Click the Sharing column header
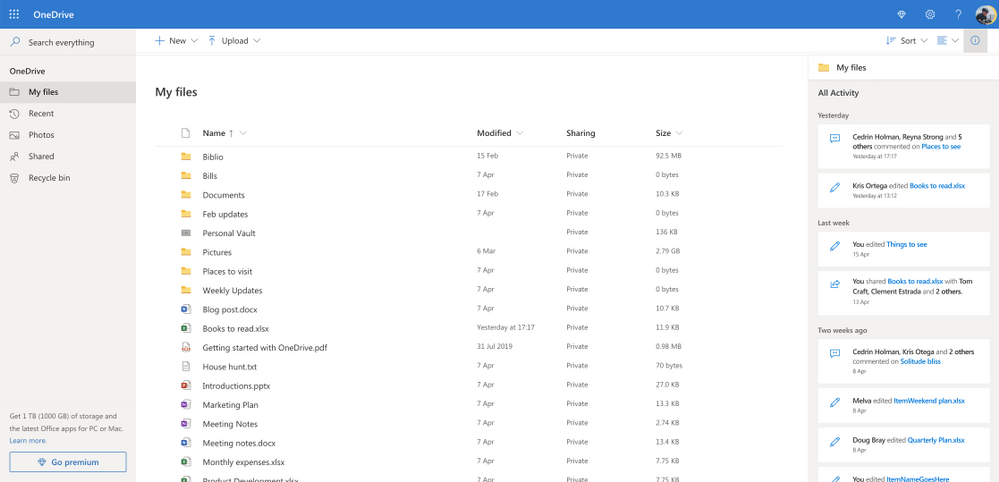The width and height of the screenshot is (999, 482). point(580,133)
